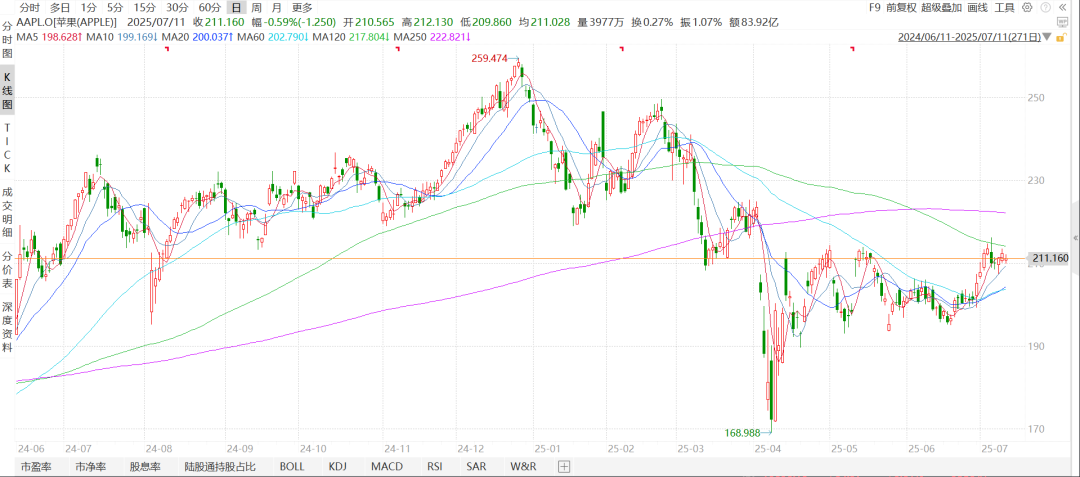Click the 换0.27% turnover value
Viewport: 1080px width, 477px height.
(653, 22)
